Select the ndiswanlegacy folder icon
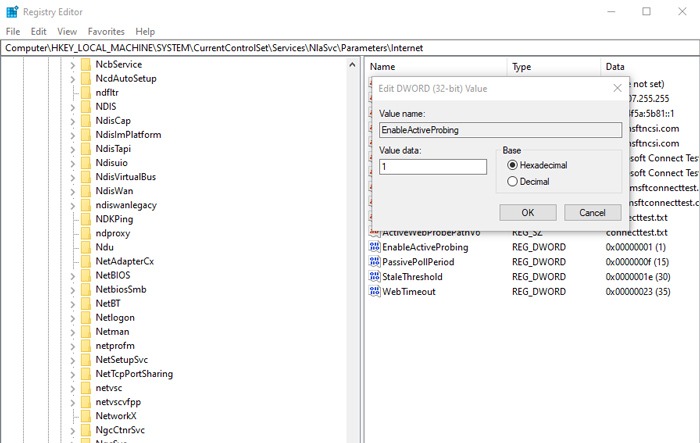Image resolution: width=700 pixels, height=443 pixels. (86, 205)
